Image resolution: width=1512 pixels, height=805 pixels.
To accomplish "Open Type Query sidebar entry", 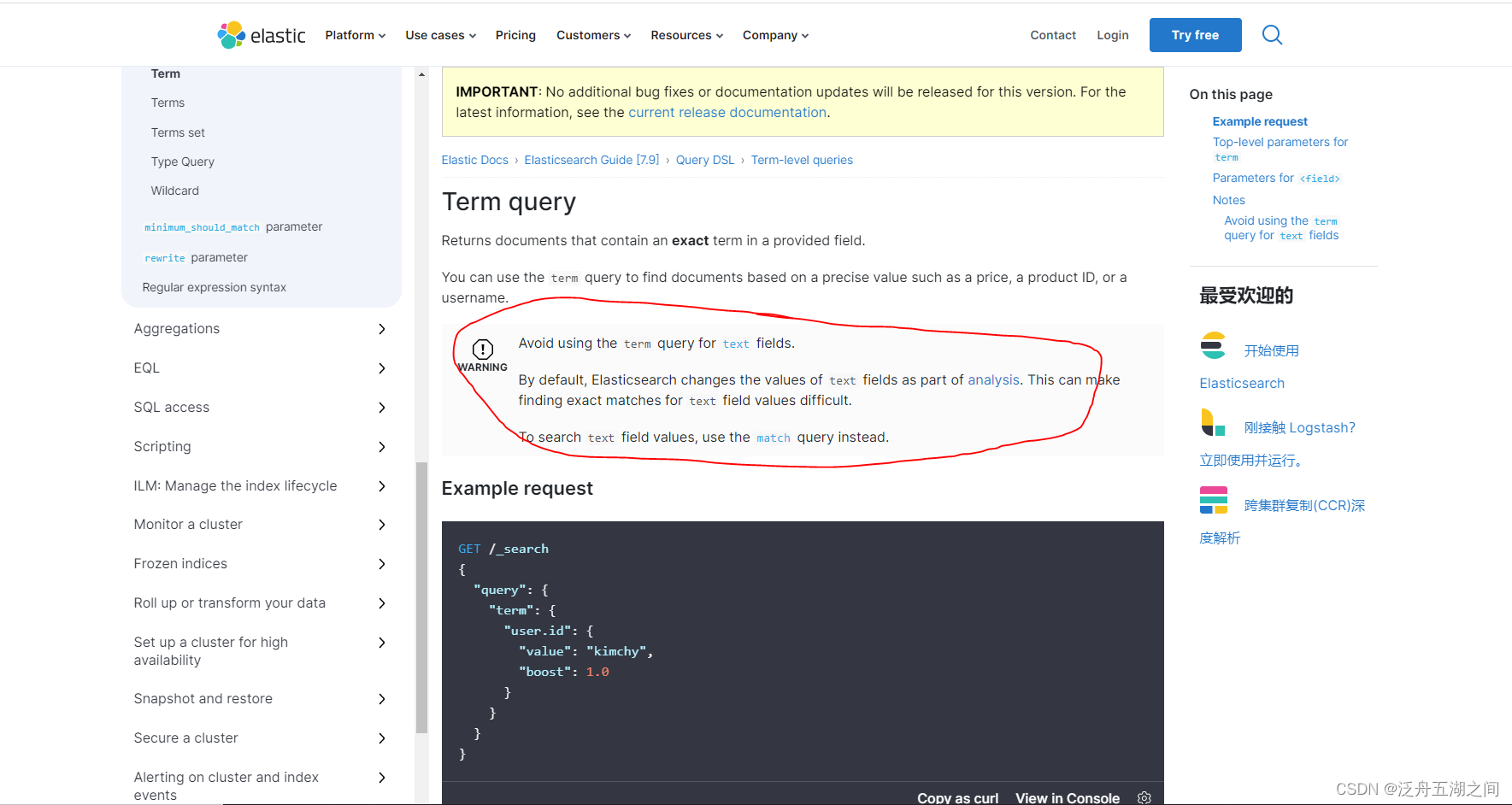I will point(183,162).
